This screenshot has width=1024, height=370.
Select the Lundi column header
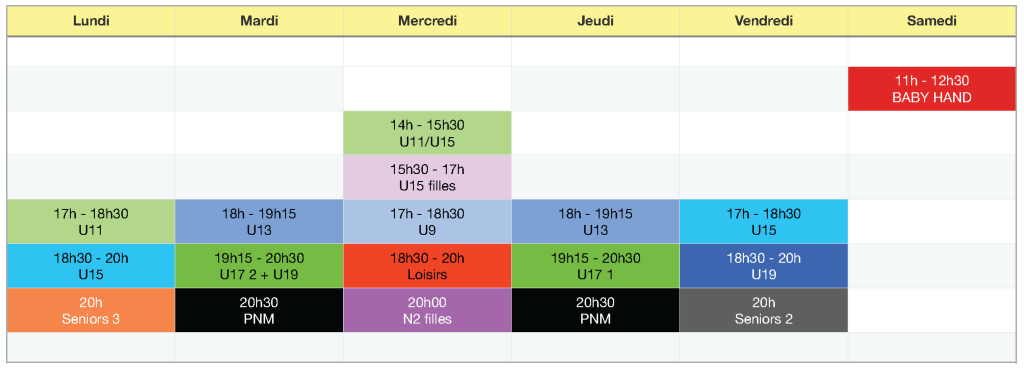coord(91,21)
